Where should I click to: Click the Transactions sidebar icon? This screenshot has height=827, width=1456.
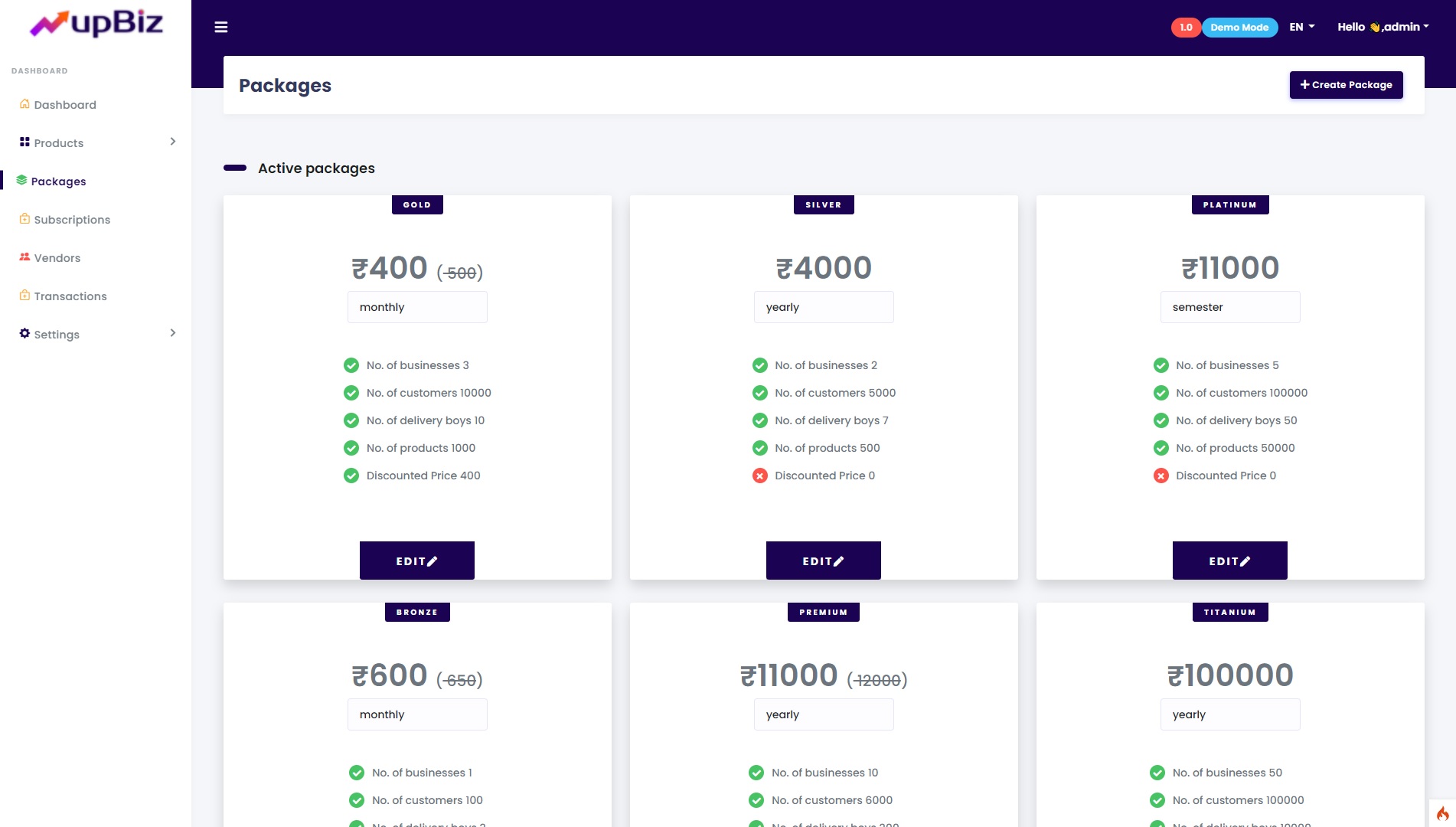pos(24,296)
